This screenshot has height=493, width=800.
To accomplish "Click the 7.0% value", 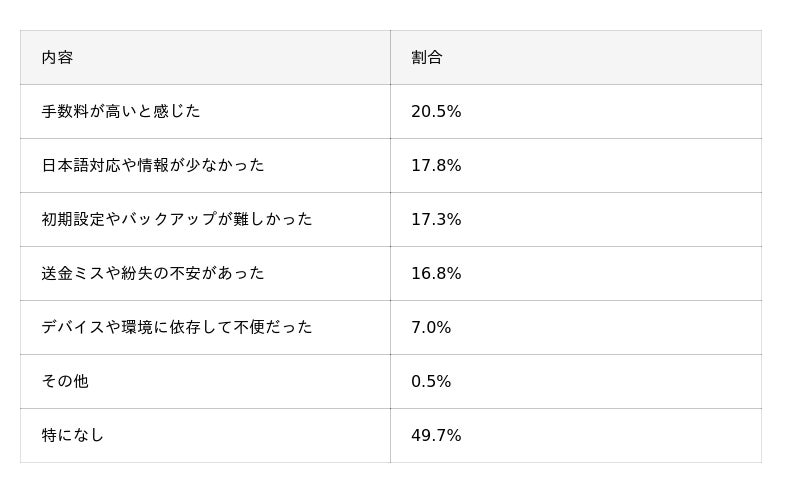I will (x=431, y=328).
